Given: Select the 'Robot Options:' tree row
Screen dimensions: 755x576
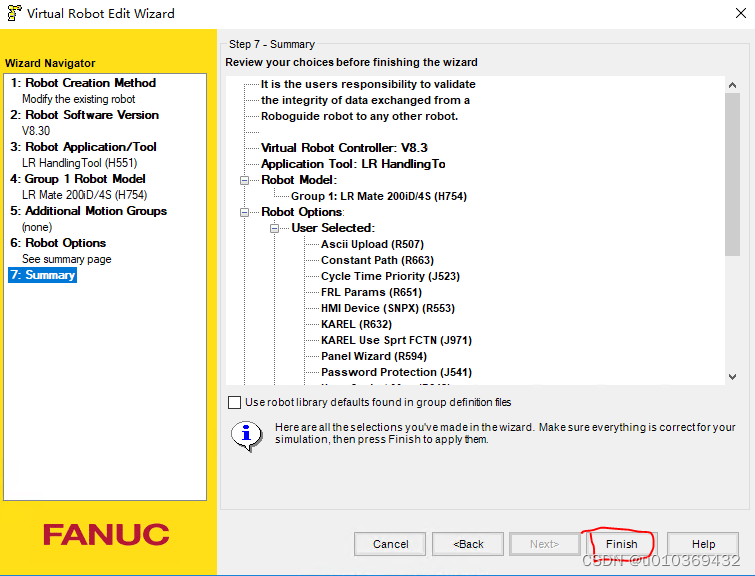Looking at the screenshot, I should click(302, 212).
